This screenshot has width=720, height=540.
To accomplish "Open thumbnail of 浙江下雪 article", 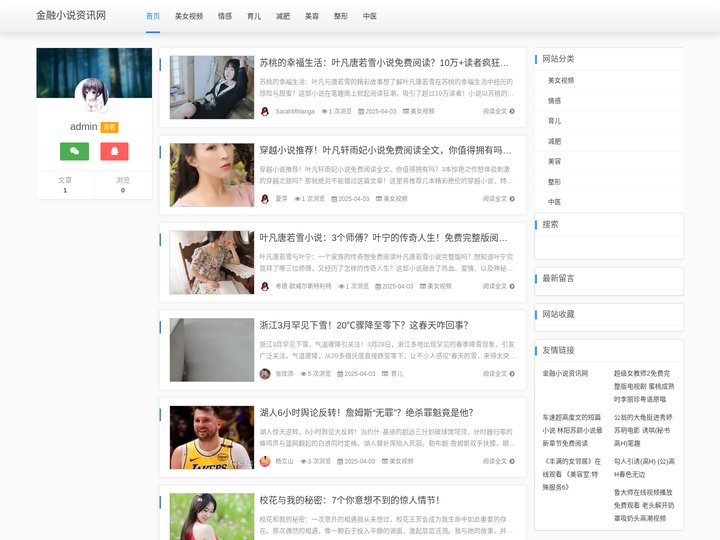I will tap(212, 350).
